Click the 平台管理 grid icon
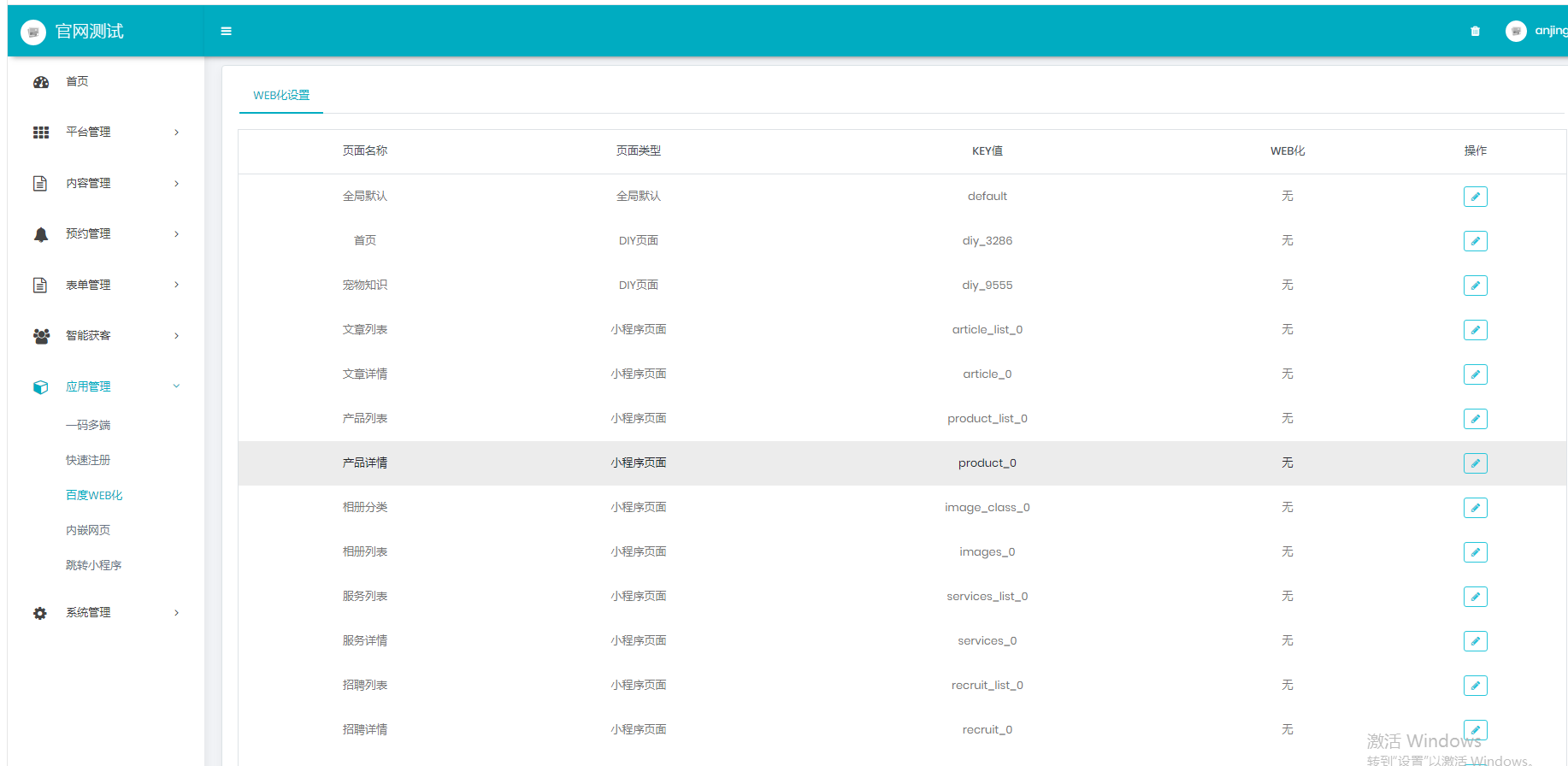 [41, 133]
